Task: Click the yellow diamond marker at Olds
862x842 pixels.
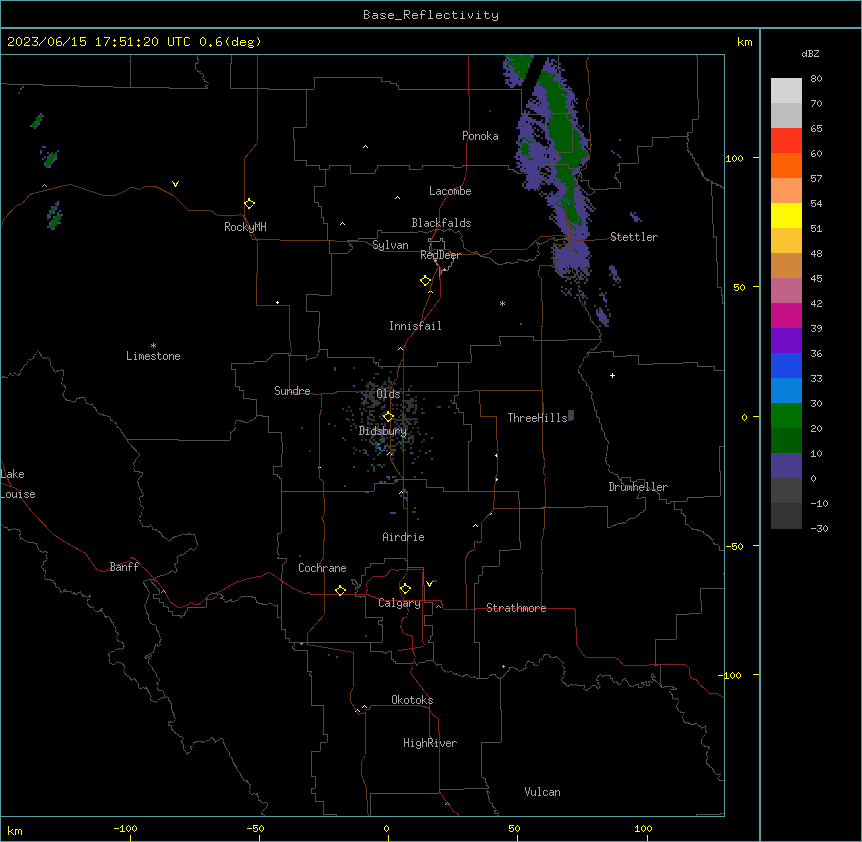Action: (x=388, y=417)
